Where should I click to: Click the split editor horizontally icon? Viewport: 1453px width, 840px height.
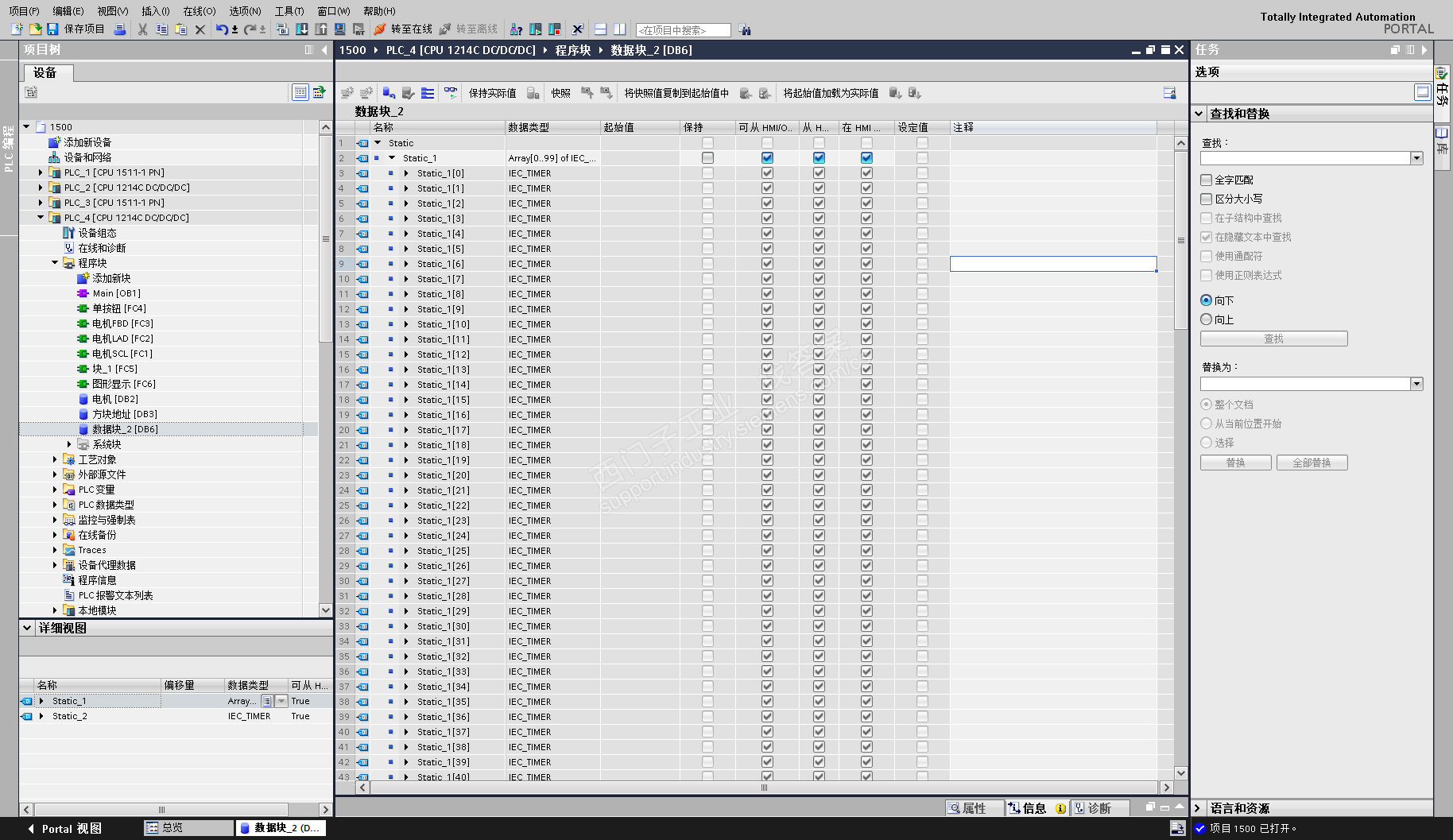pyautogui.click(x=601, y=29)
